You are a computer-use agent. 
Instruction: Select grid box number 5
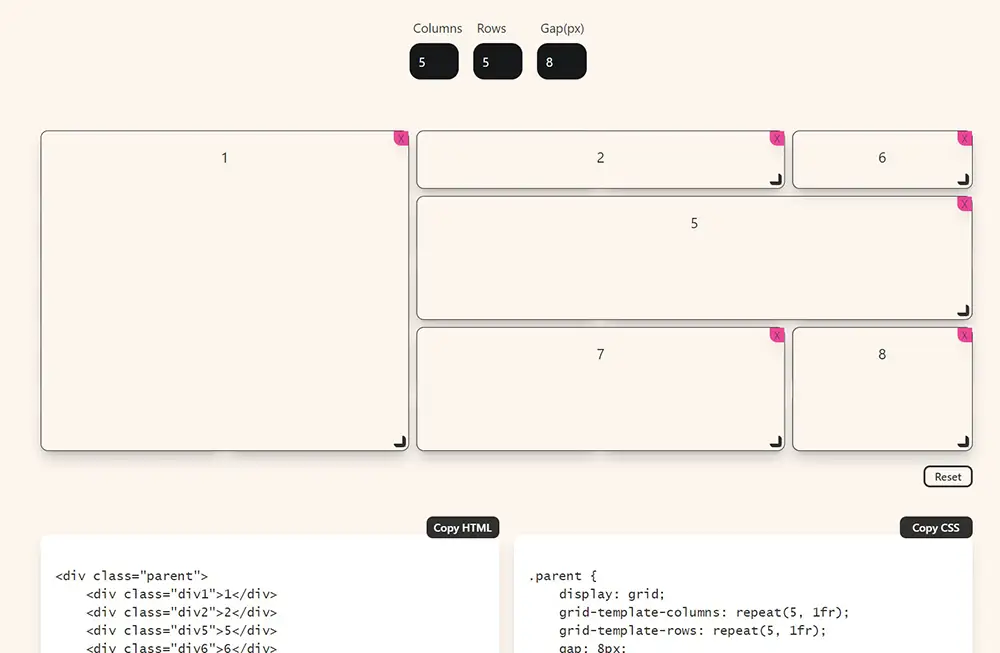(x=694, y=258)
